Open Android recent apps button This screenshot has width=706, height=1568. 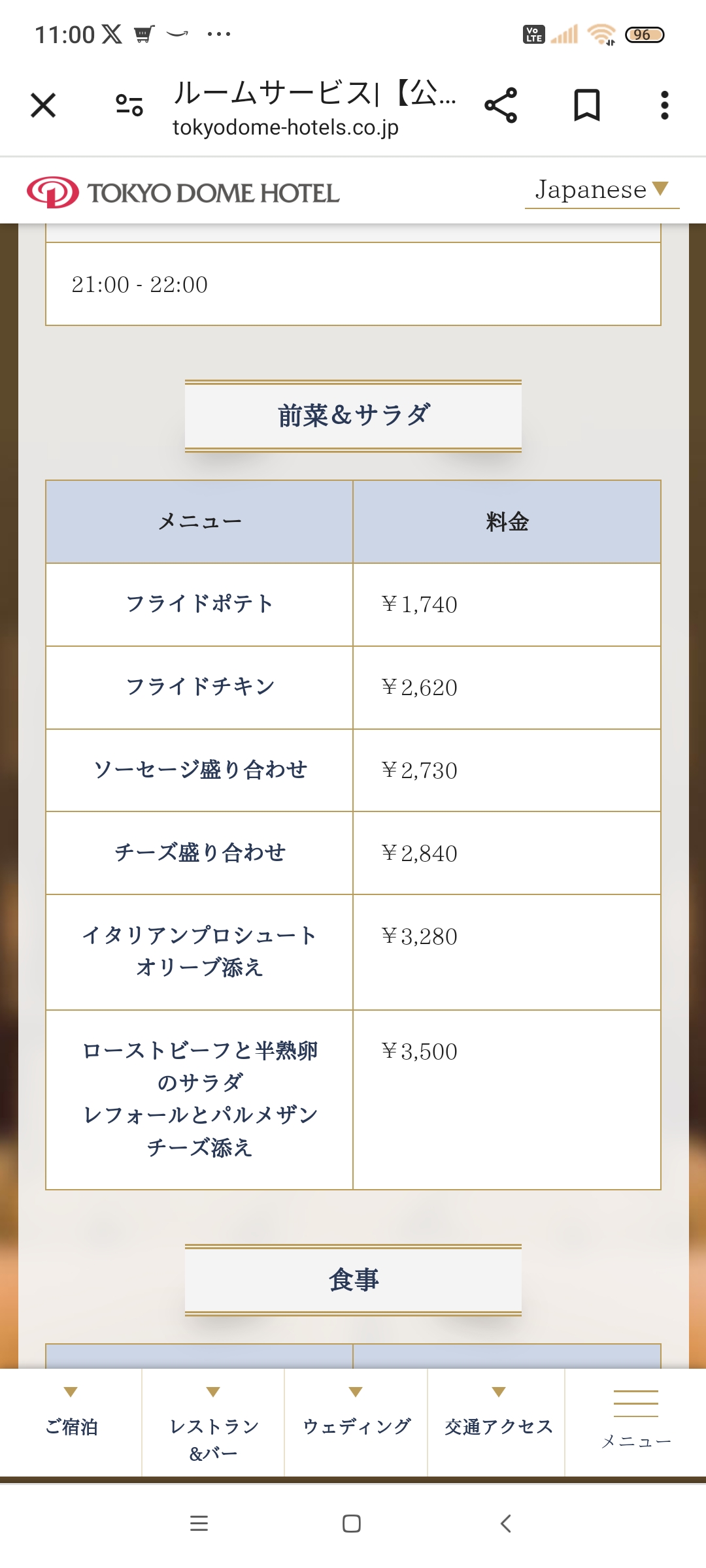(199, 1524)
